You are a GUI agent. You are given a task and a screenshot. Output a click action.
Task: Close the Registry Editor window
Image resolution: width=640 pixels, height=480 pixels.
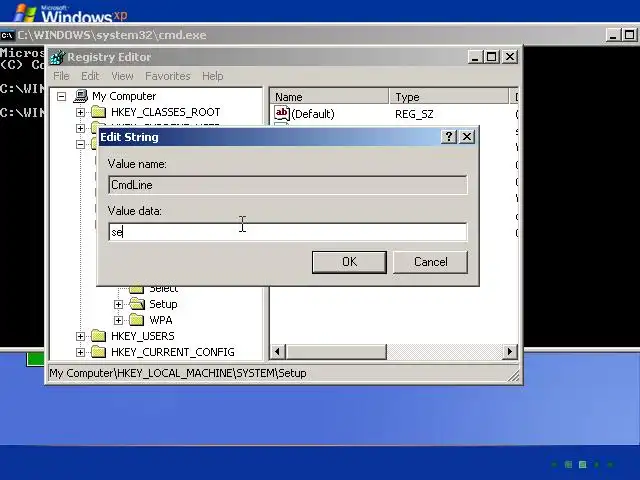pyautogui.click(x=510, y=57)
